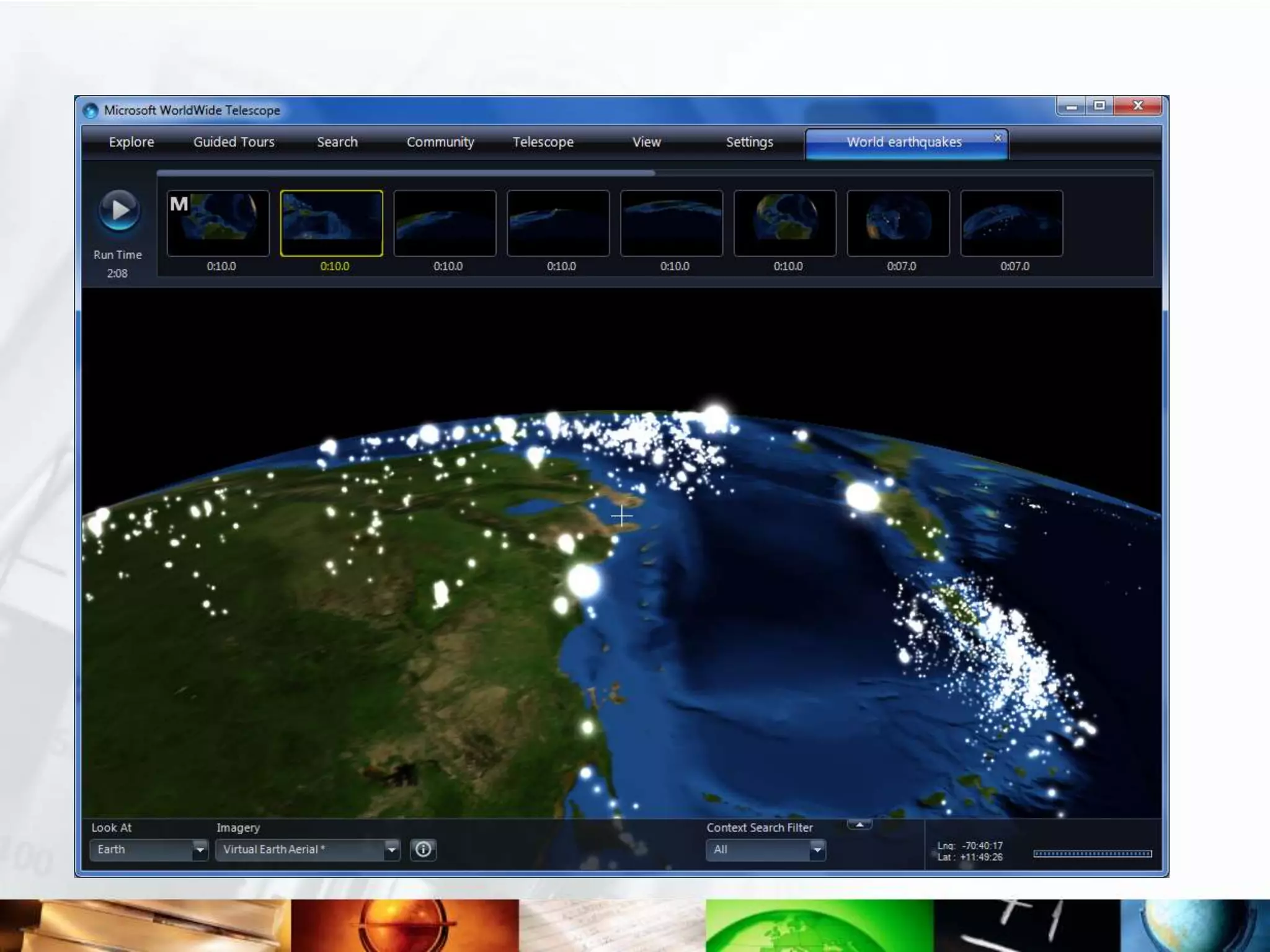
Task: Select the last tour slide lasting 0:07.0
Action: [1011, 223]
